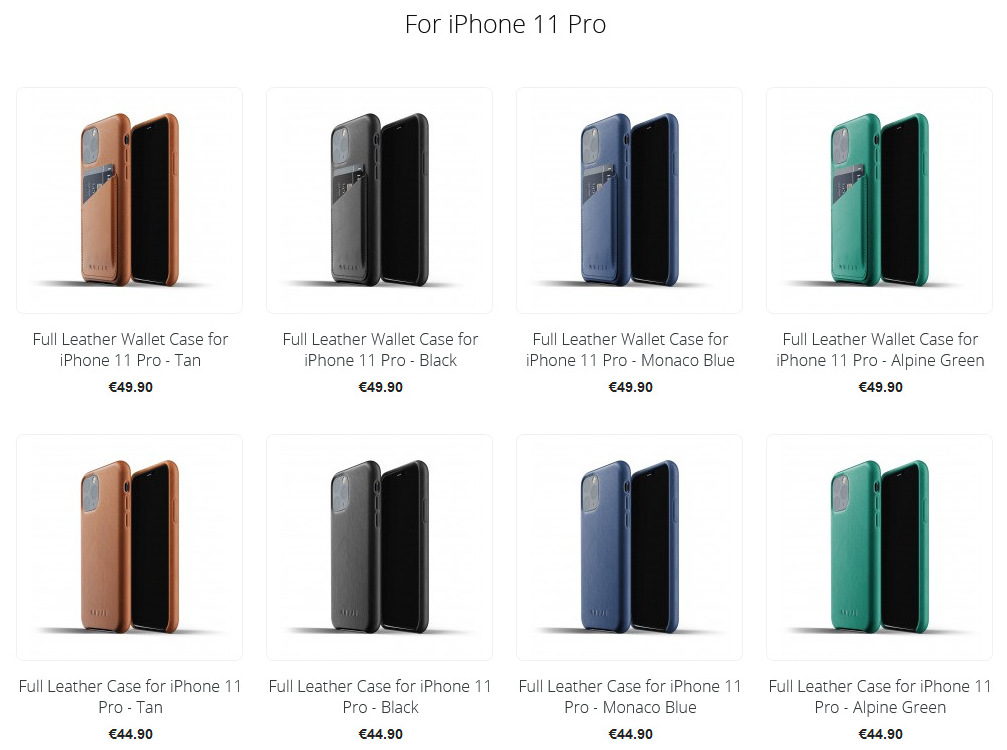Click 'Full Leather Case - Alpine Green' title link

coord(880,696)
